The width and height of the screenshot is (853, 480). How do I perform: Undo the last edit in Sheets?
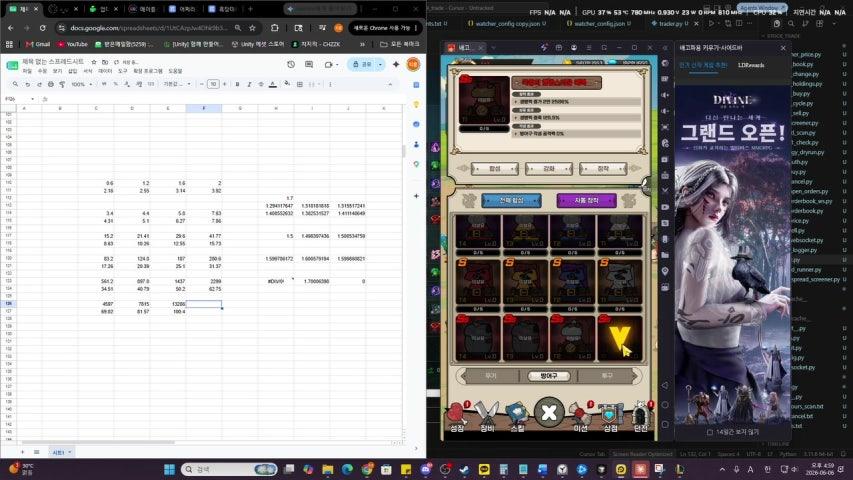pos(27,84)
